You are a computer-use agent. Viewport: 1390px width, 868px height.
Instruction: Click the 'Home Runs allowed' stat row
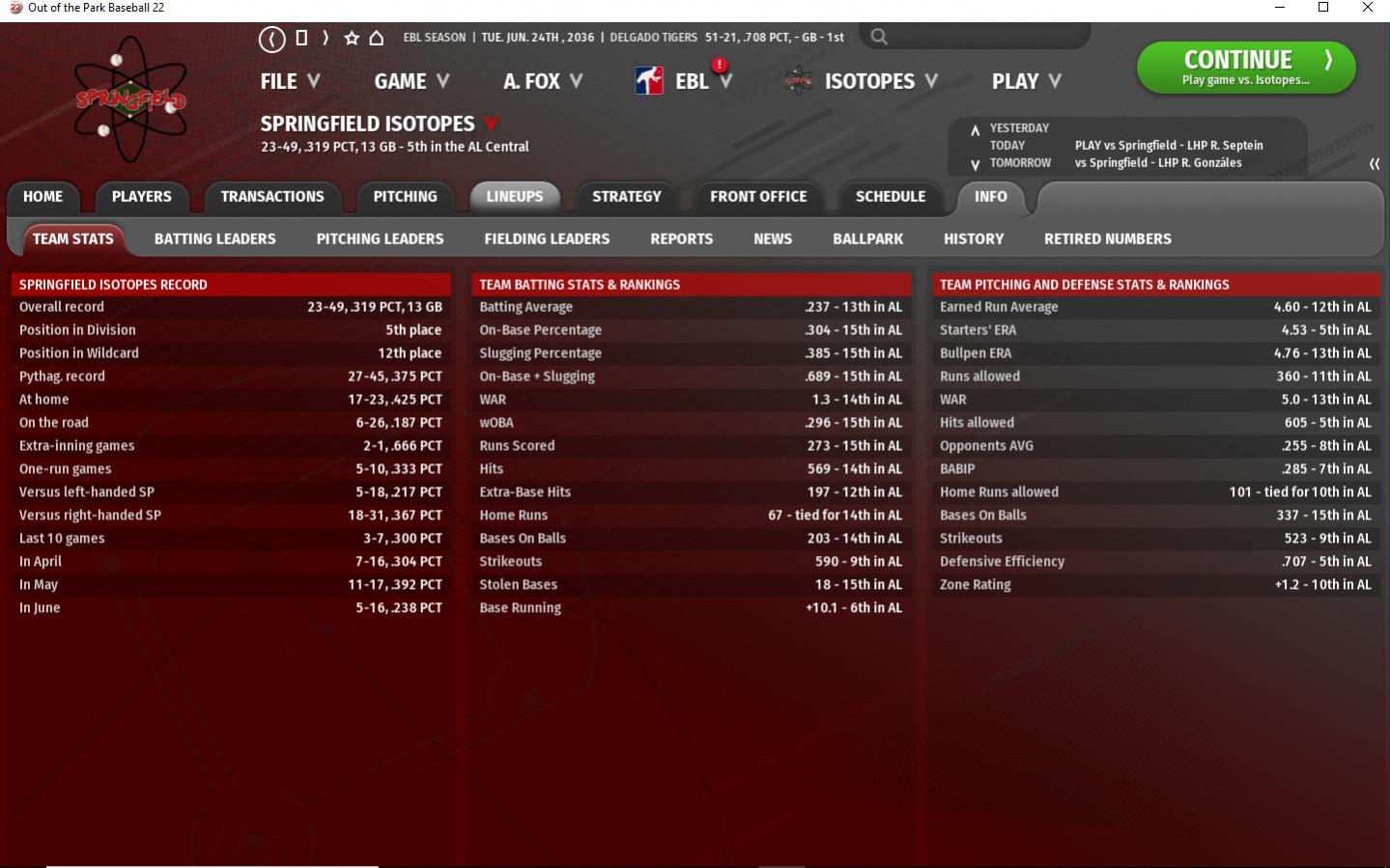tap(1155, 492)
